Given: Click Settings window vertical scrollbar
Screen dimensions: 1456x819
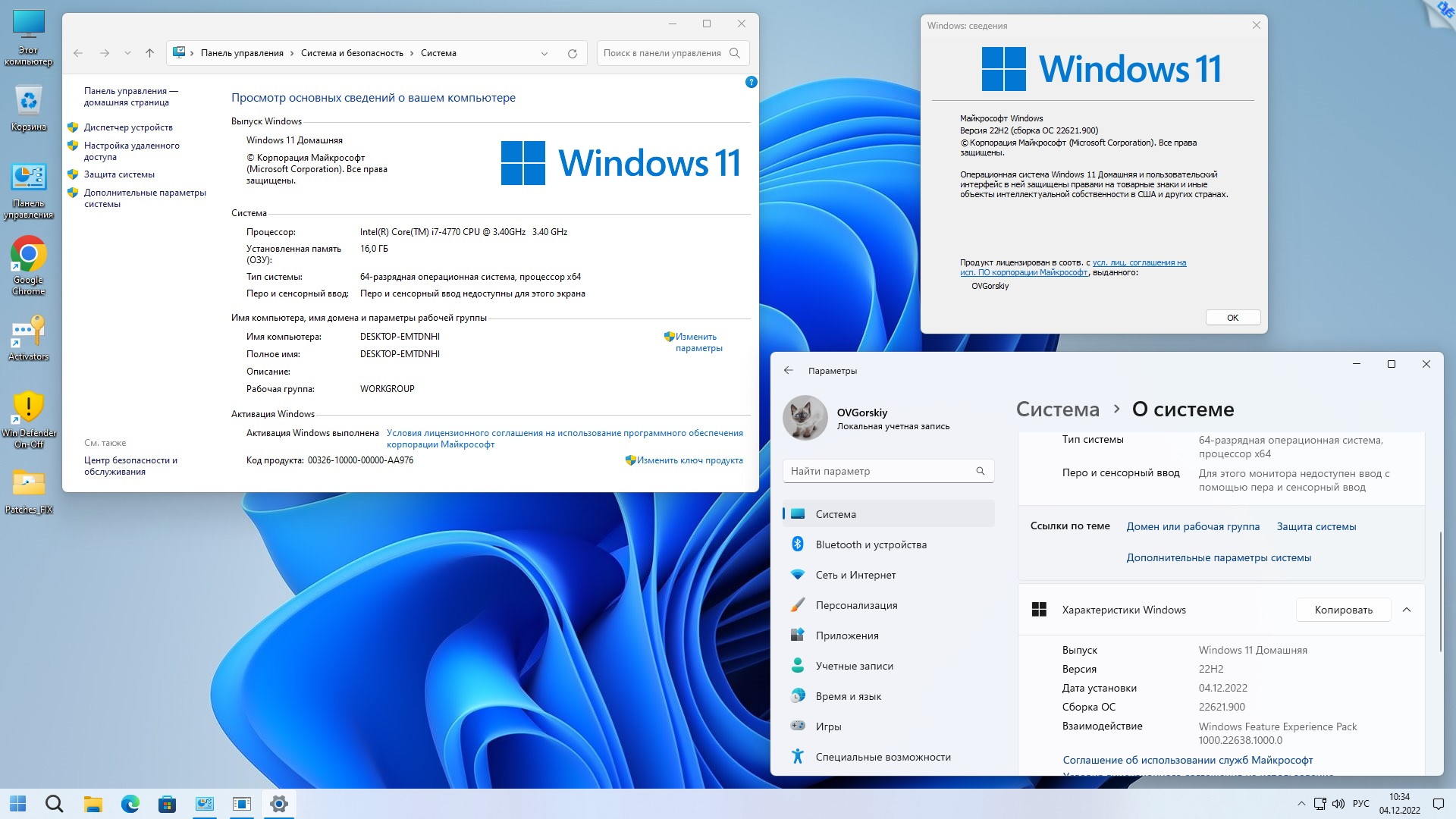Looking at the screenshot, I should click(x=1439, y=591).
